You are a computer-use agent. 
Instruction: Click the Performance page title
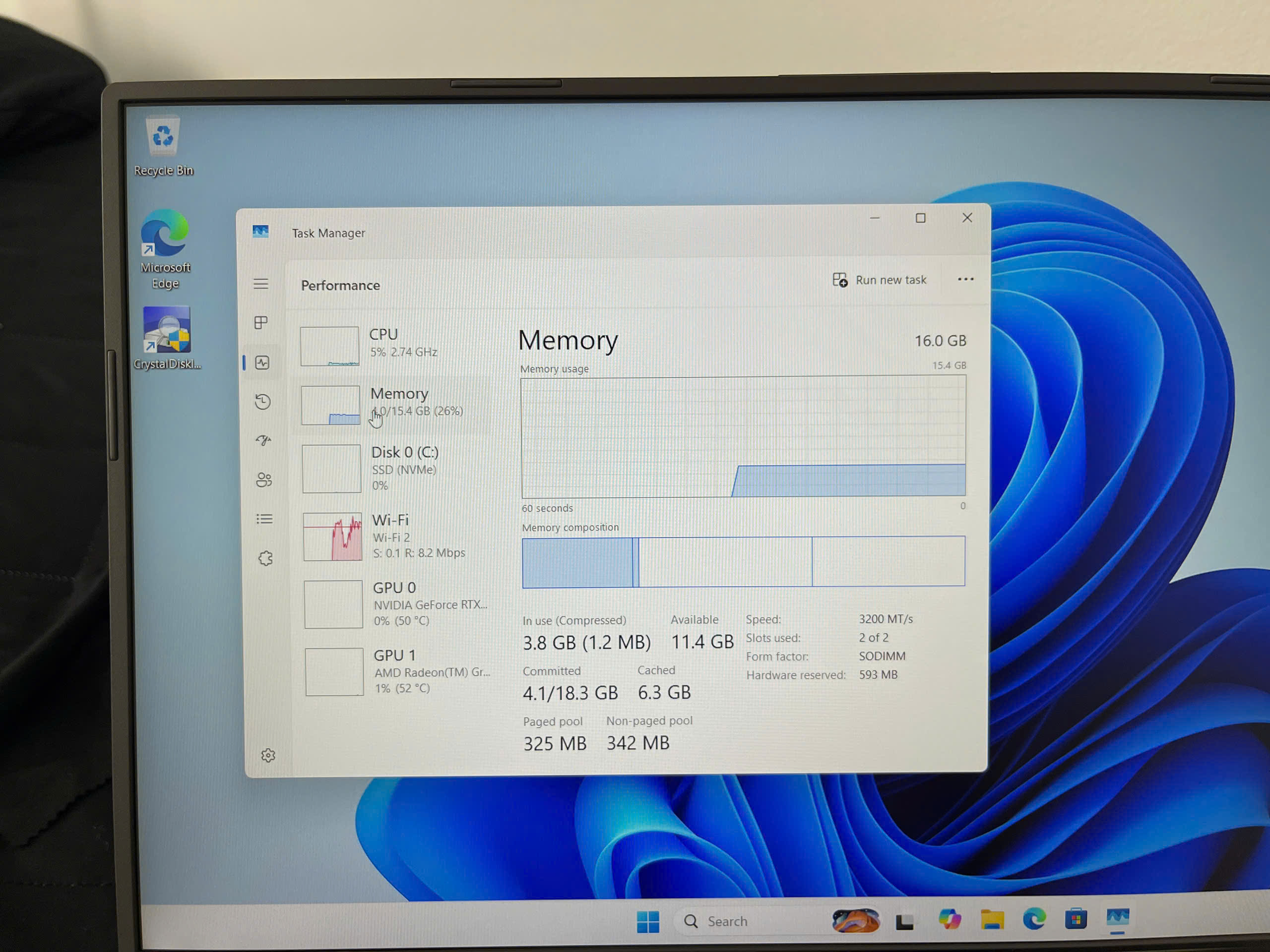click(340, 285)
